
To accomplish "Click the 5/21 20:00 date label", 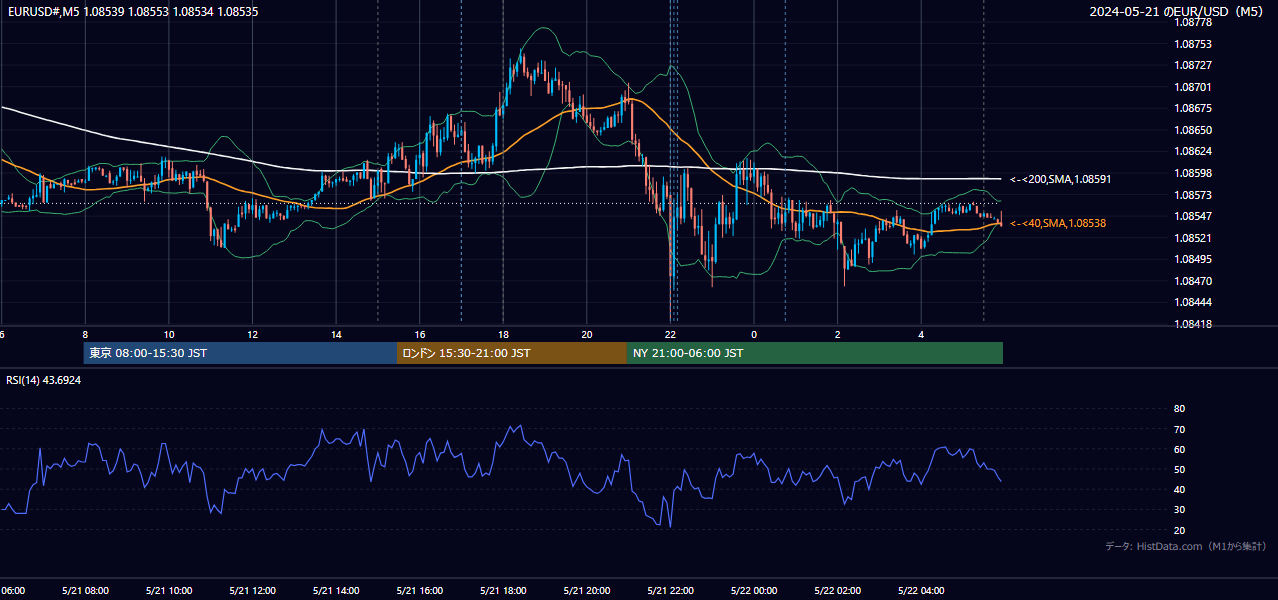I will (587, 590).
